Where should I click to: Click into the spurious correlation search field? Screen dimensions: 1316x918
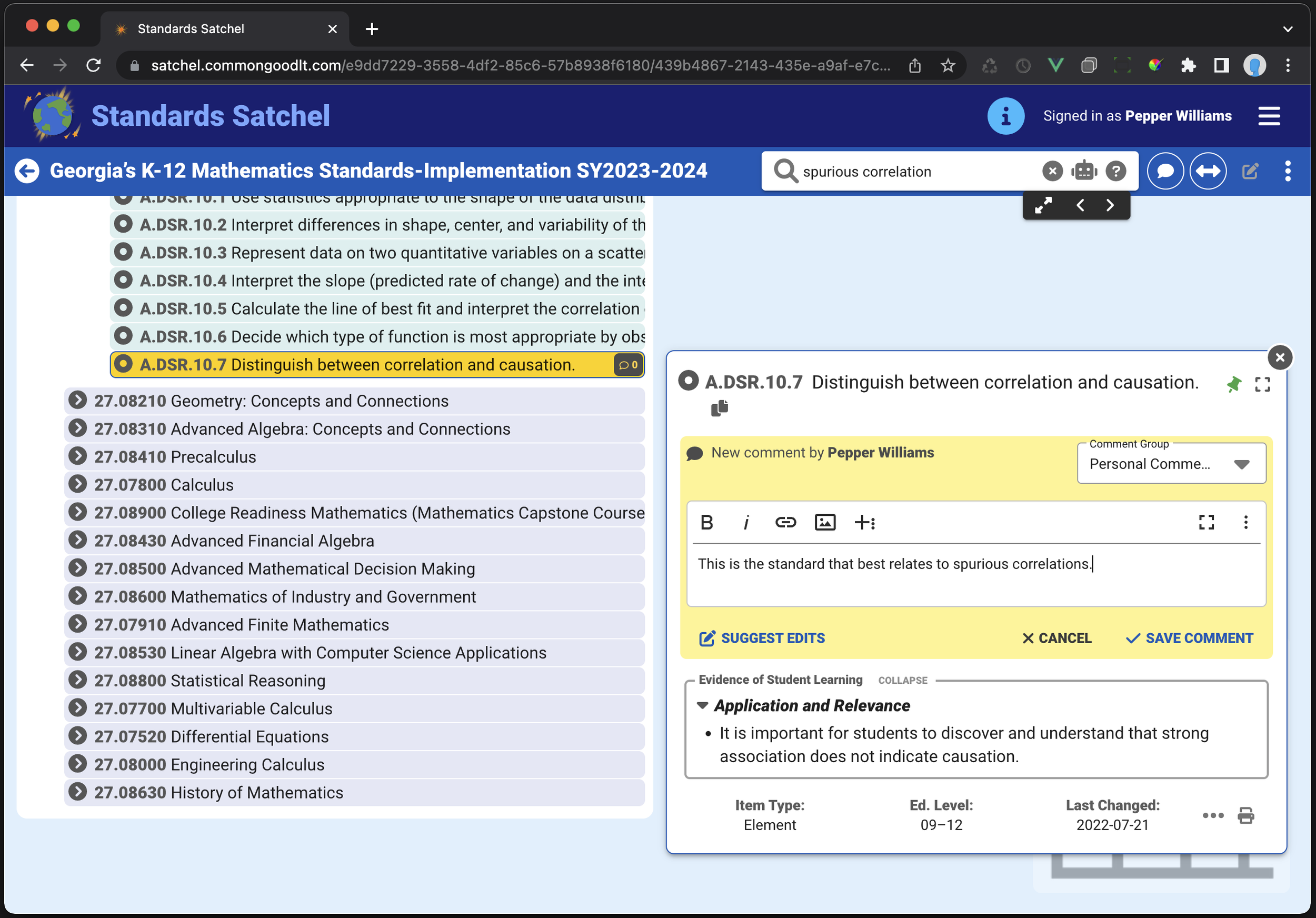(x=917, y=172)
